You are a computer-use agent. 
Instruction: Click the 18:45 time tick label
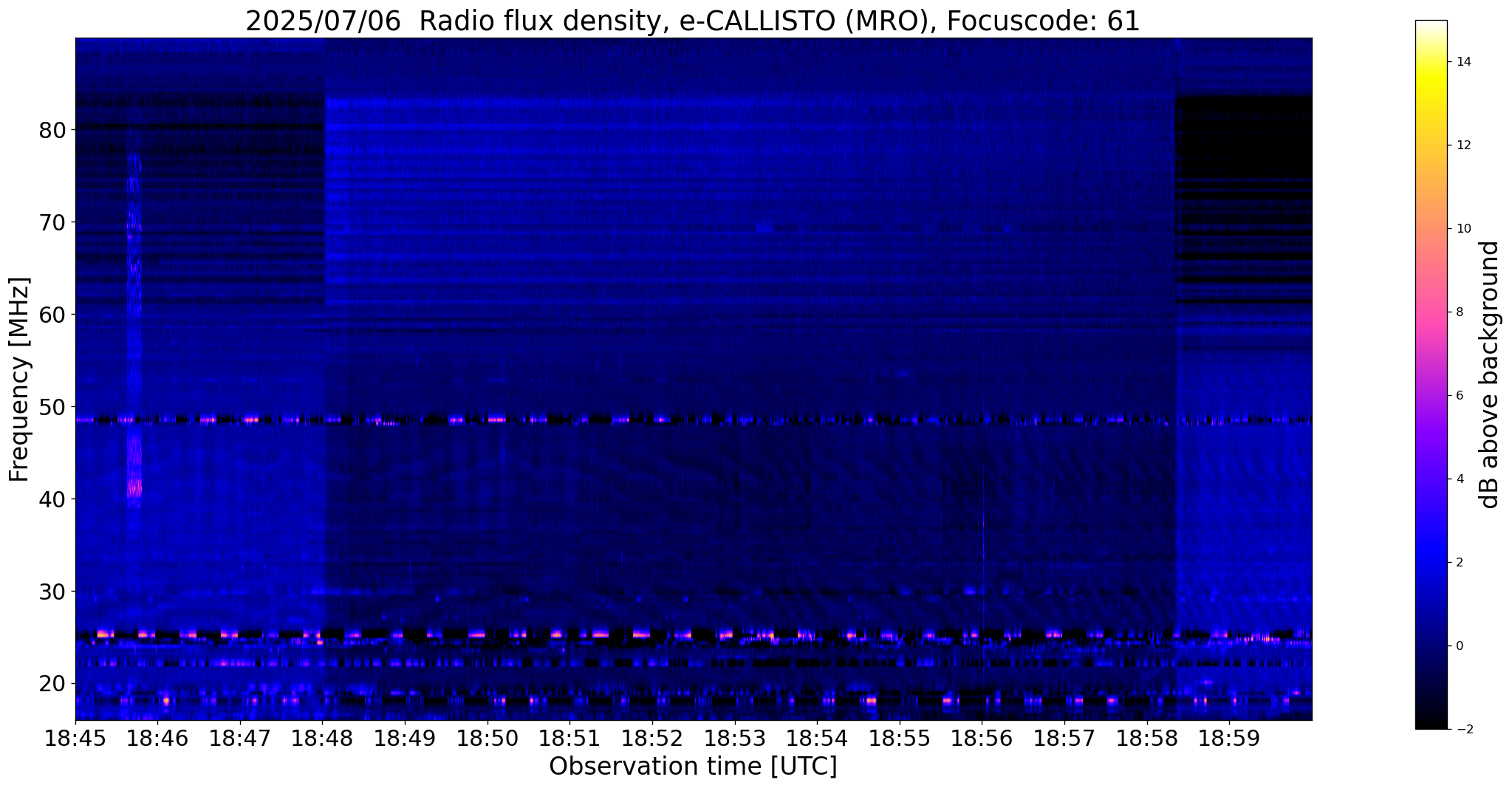pyautogui.click(x=75, y=738)
